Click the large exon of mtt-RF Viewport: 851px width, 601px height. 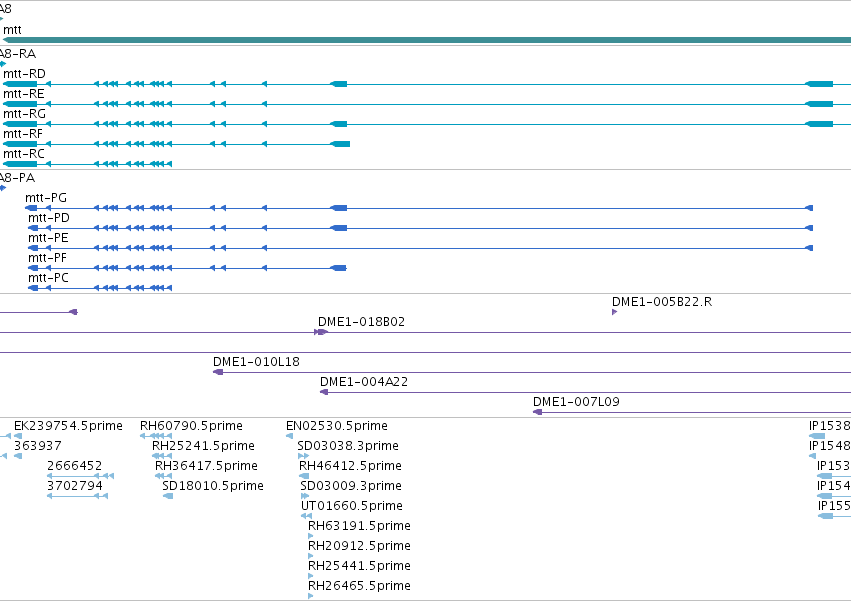pyautogui.click(x=340, y=144)
